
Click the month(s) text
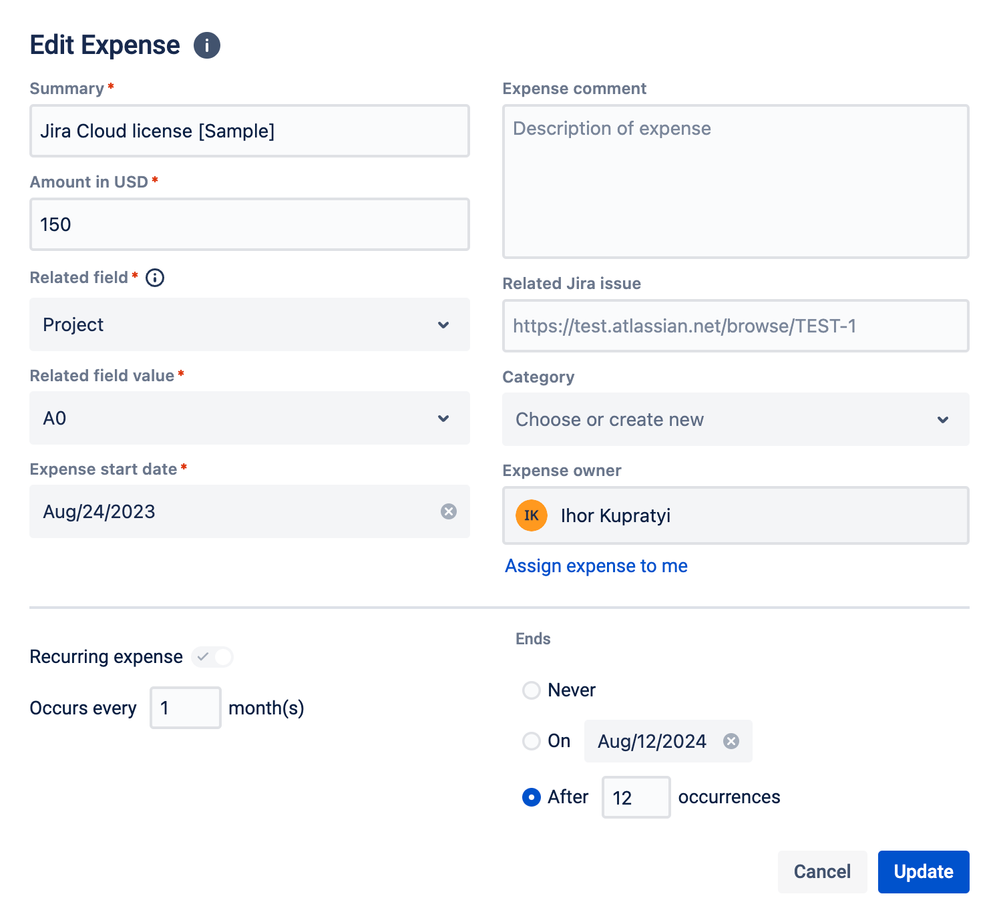[x=266, y=708]
